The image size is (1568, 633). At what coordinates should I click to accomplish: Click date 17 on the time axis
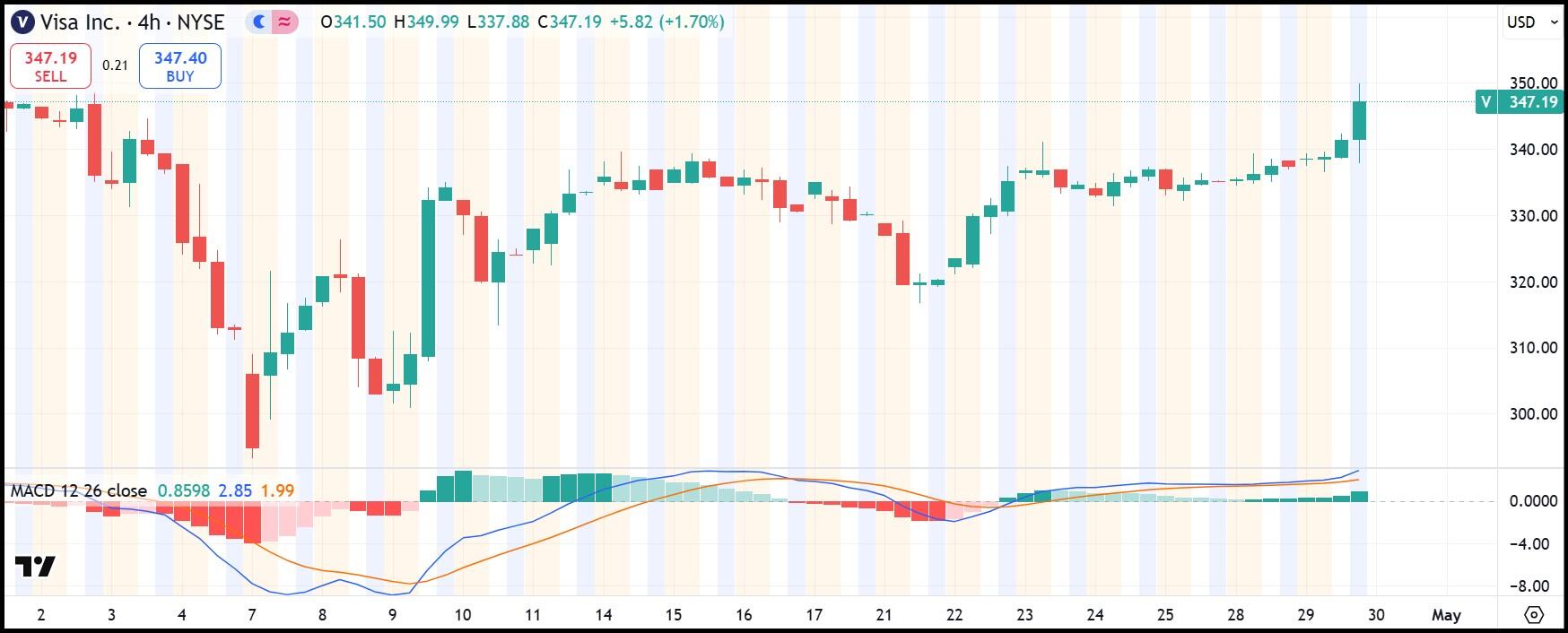(x=814, y=615)
